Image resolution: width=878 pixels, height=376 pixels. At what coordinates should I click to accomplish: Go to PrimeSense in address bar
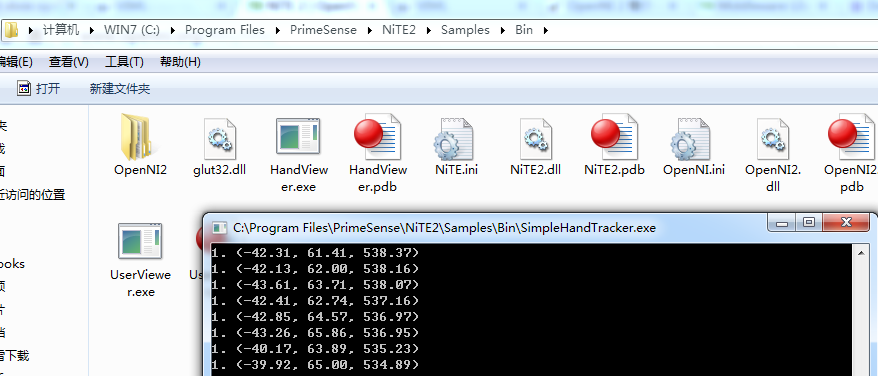[323, 30]
